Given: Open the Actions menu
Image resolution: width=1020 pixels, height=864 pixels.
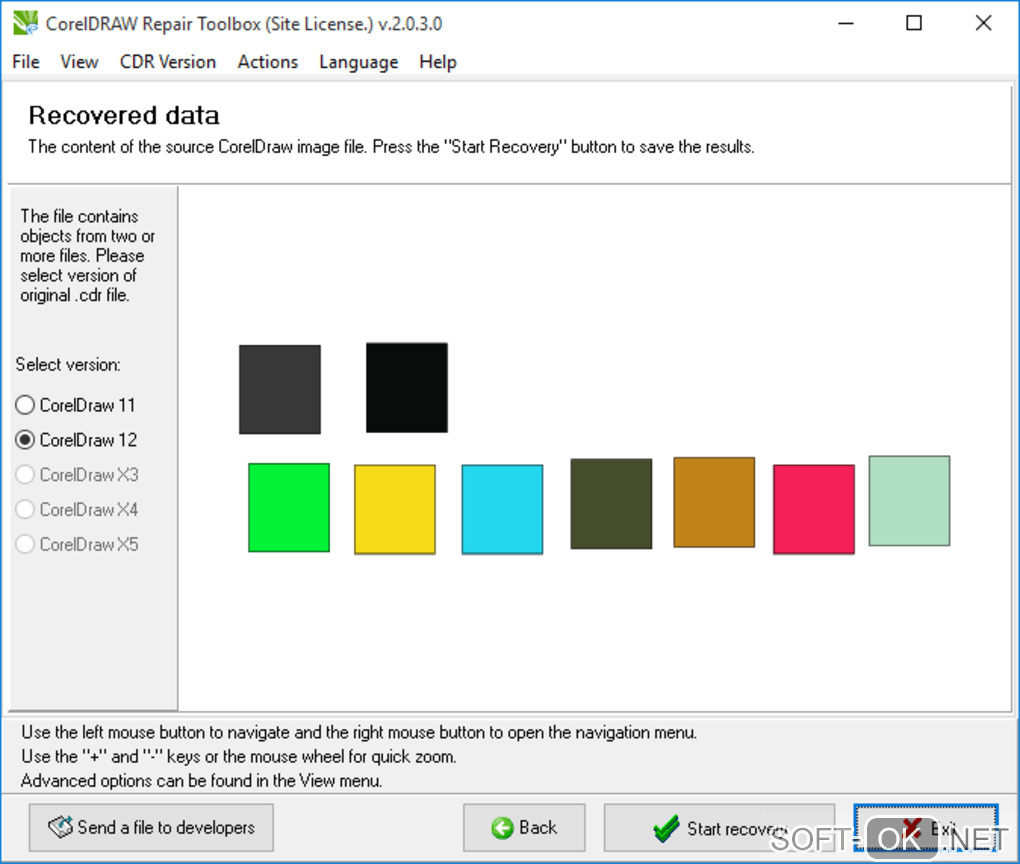Looking at the screenshot, I should coord(267,62).
